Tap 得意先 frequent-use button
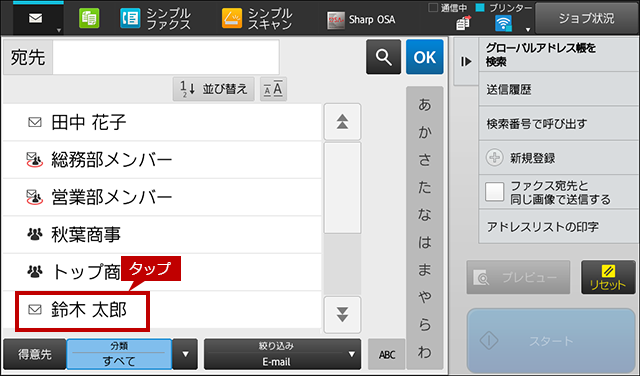 (x=35, y=354)
